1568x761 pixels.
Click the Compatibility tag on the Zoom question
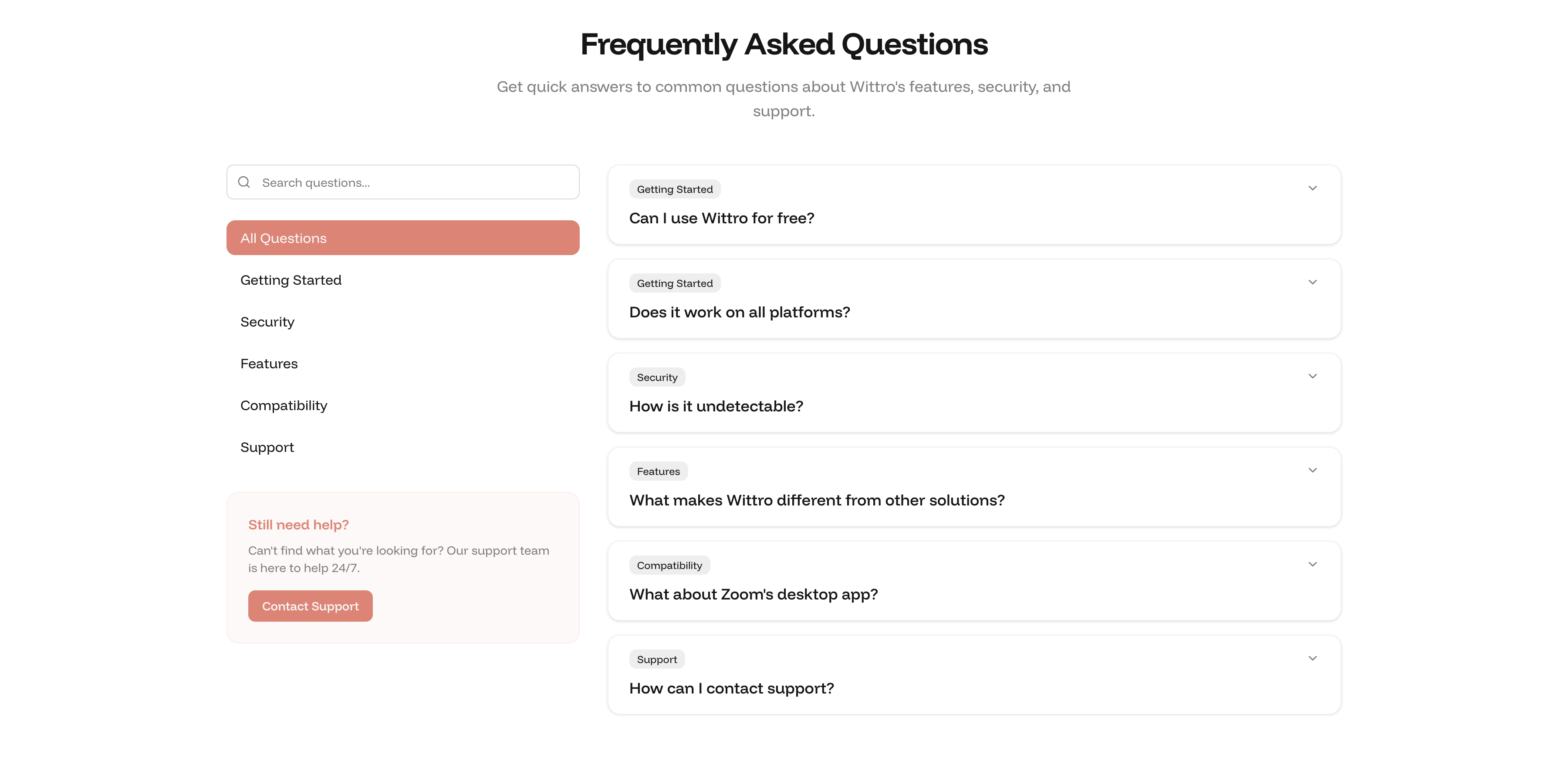pyautogui.click(x=669, y=566)
